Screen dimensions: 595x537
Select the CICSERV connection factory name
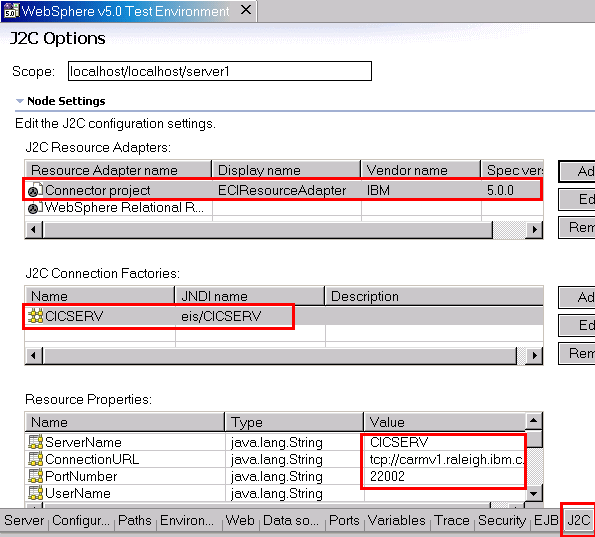[74, 316]
